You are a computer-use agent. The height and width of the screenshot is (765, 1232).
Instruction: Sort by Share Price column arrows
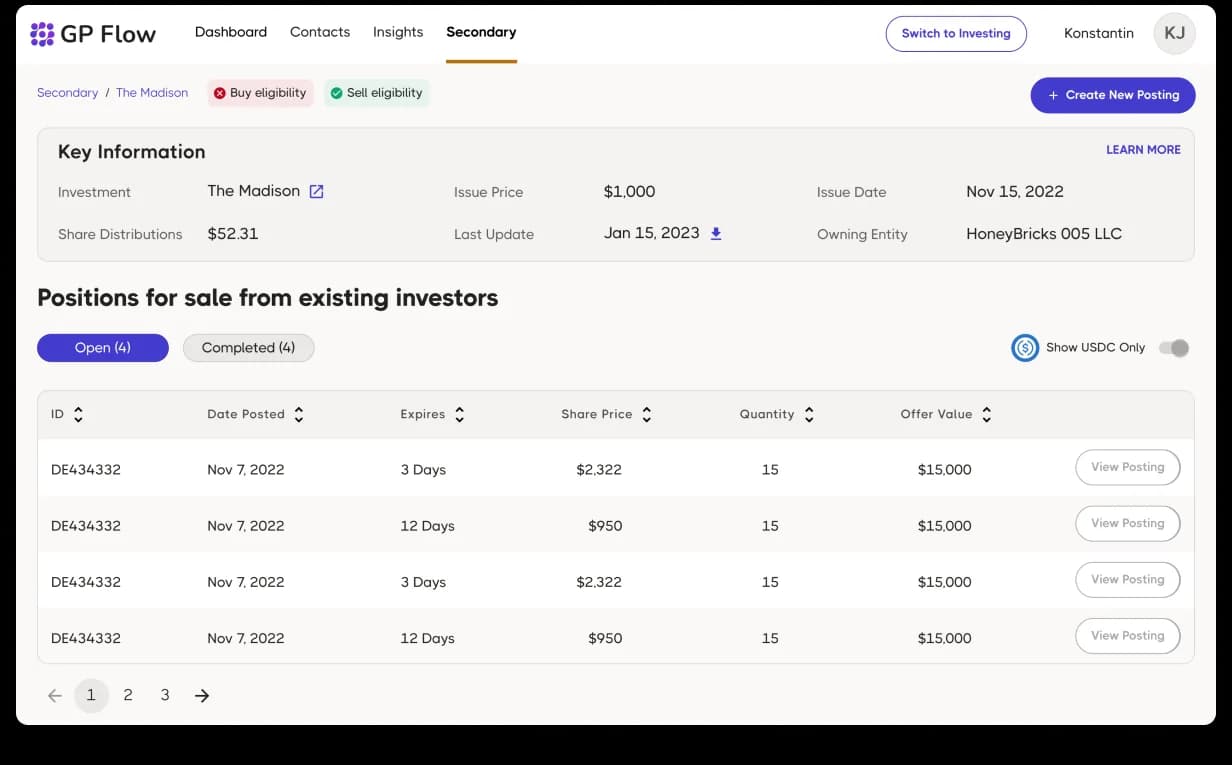pyautogui.click(x=646, y=414)
